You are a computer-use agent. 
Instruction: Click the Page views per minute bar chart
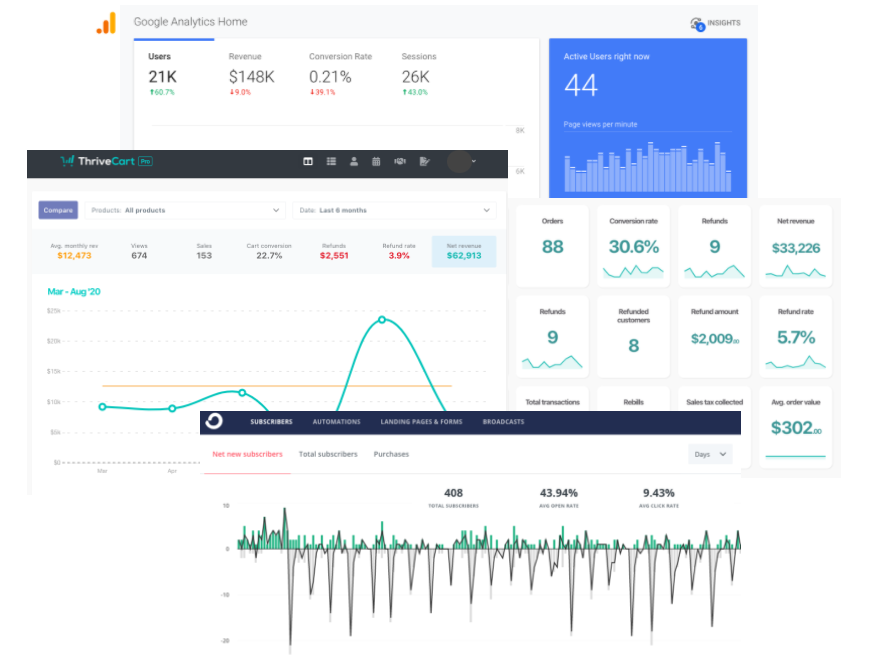coord(648,166)
